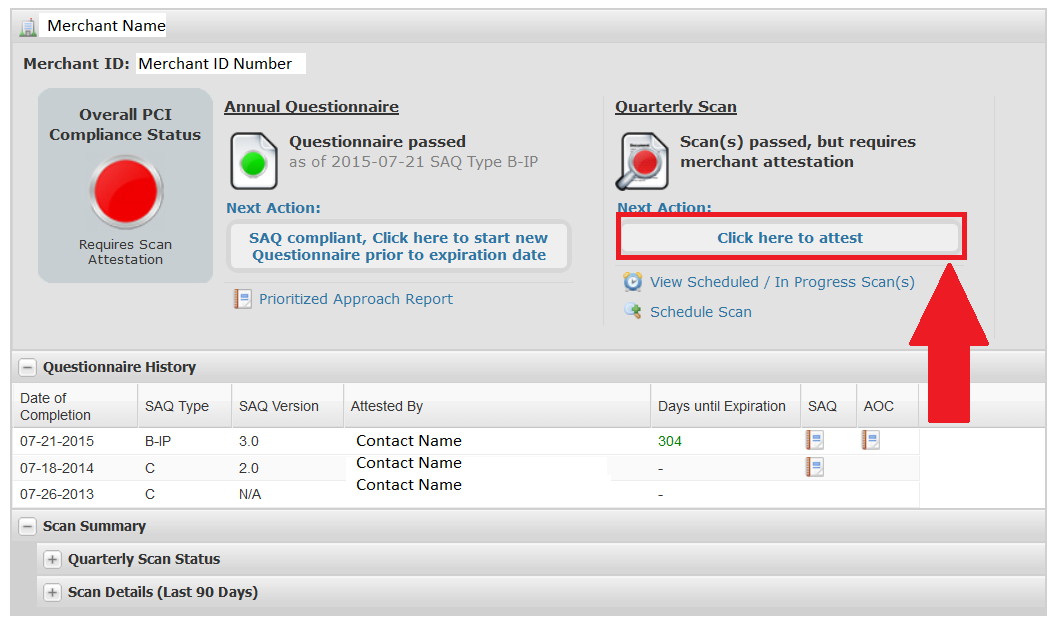Select the 07-26-2013 completion date cell

(x=57, y=494)
